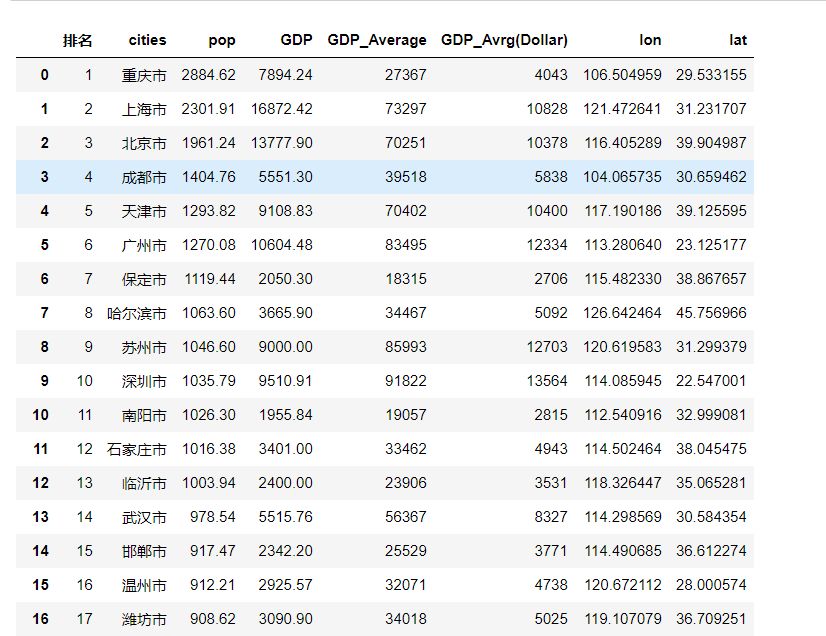This screenshot has width=826, height=636.
Task: Select city cell 北京市
Action: click(x=144, y=143)
